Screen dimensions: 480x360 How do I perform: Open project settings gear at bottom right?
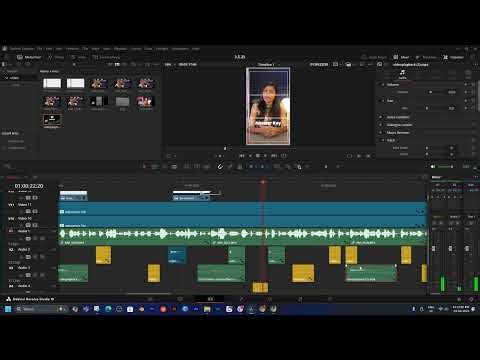pos(471,299)
